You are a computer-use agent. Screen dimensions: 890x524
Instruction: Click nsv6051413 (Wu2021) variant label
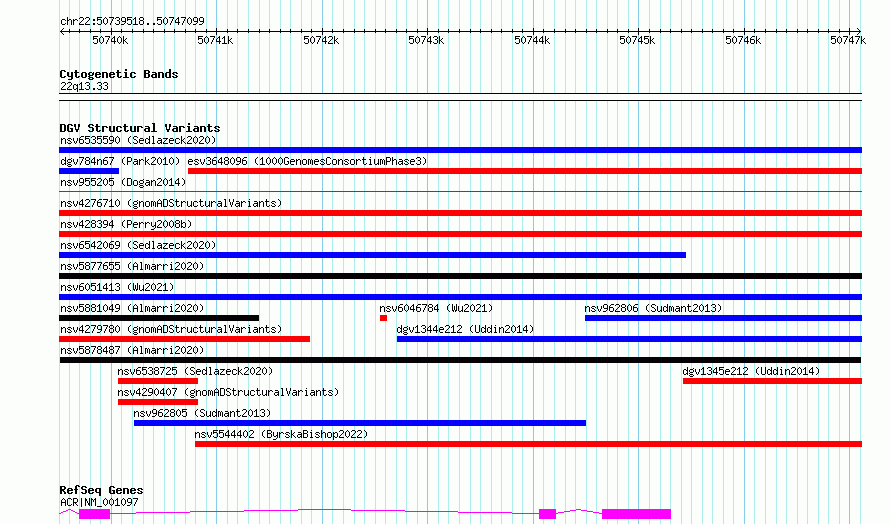[117, 287]
